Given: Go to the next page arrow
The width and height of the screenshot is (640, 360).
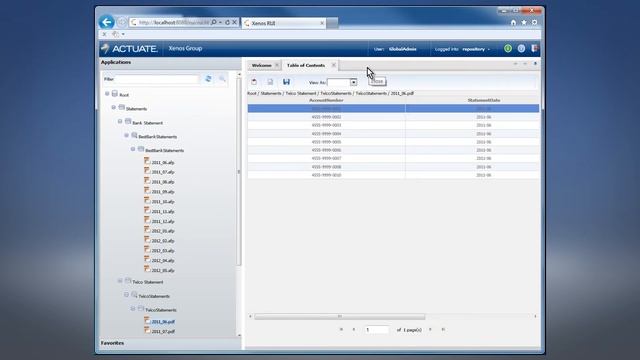Looking at the screenshot, I should tap(430, 329).
